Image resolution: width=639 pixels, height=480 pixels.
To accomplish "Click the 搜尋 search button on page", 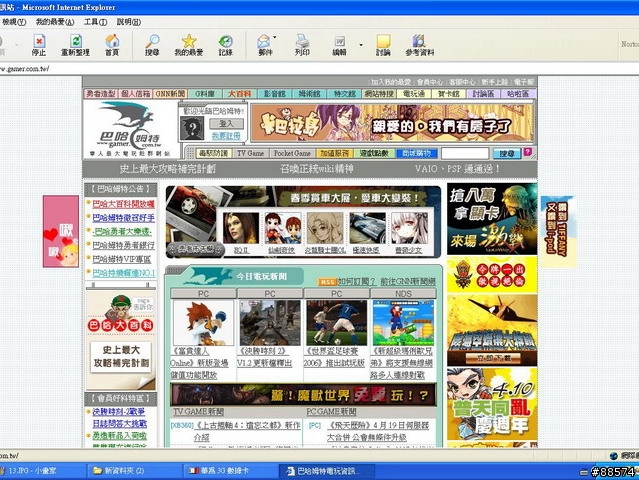I will pos(507,154).
